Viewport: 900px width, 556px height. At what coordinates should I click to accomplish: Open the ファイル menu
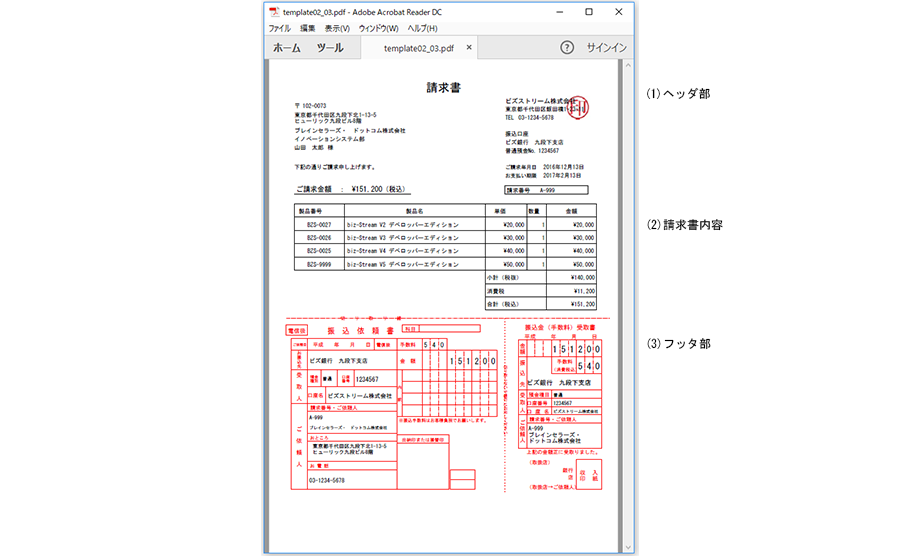279,29
